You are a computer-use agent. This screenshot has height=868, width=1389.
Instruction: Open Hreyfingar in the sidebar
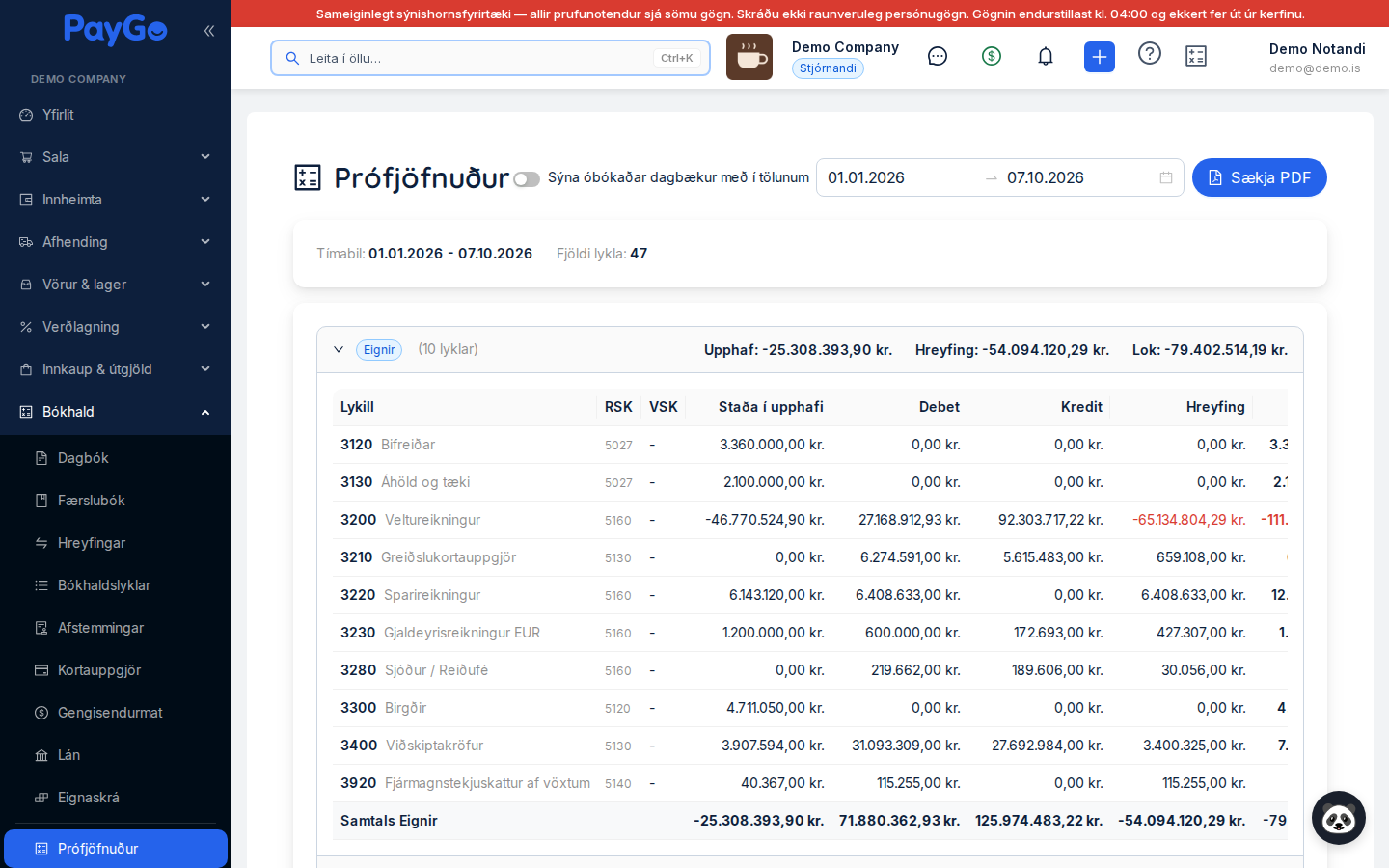pos(116,543)
